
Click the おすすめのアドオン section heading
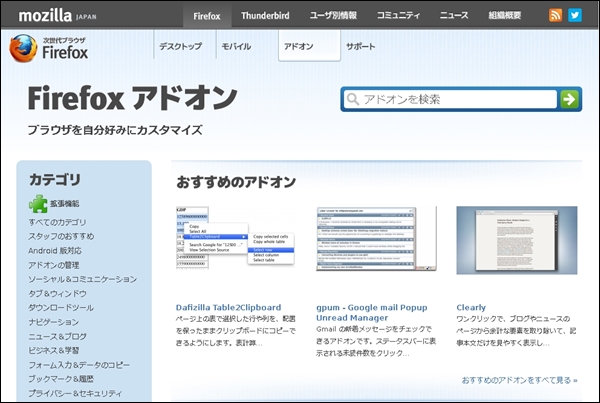tap(236, 182)
